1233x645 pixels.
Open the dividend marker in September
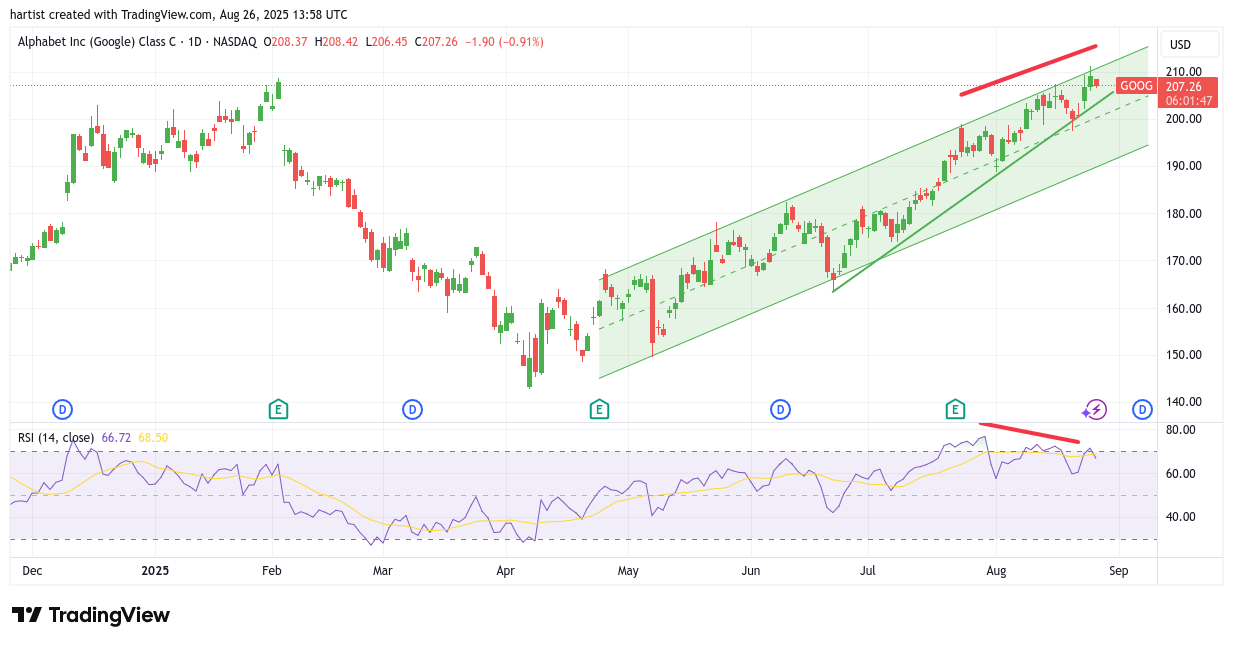(1142, 408)
